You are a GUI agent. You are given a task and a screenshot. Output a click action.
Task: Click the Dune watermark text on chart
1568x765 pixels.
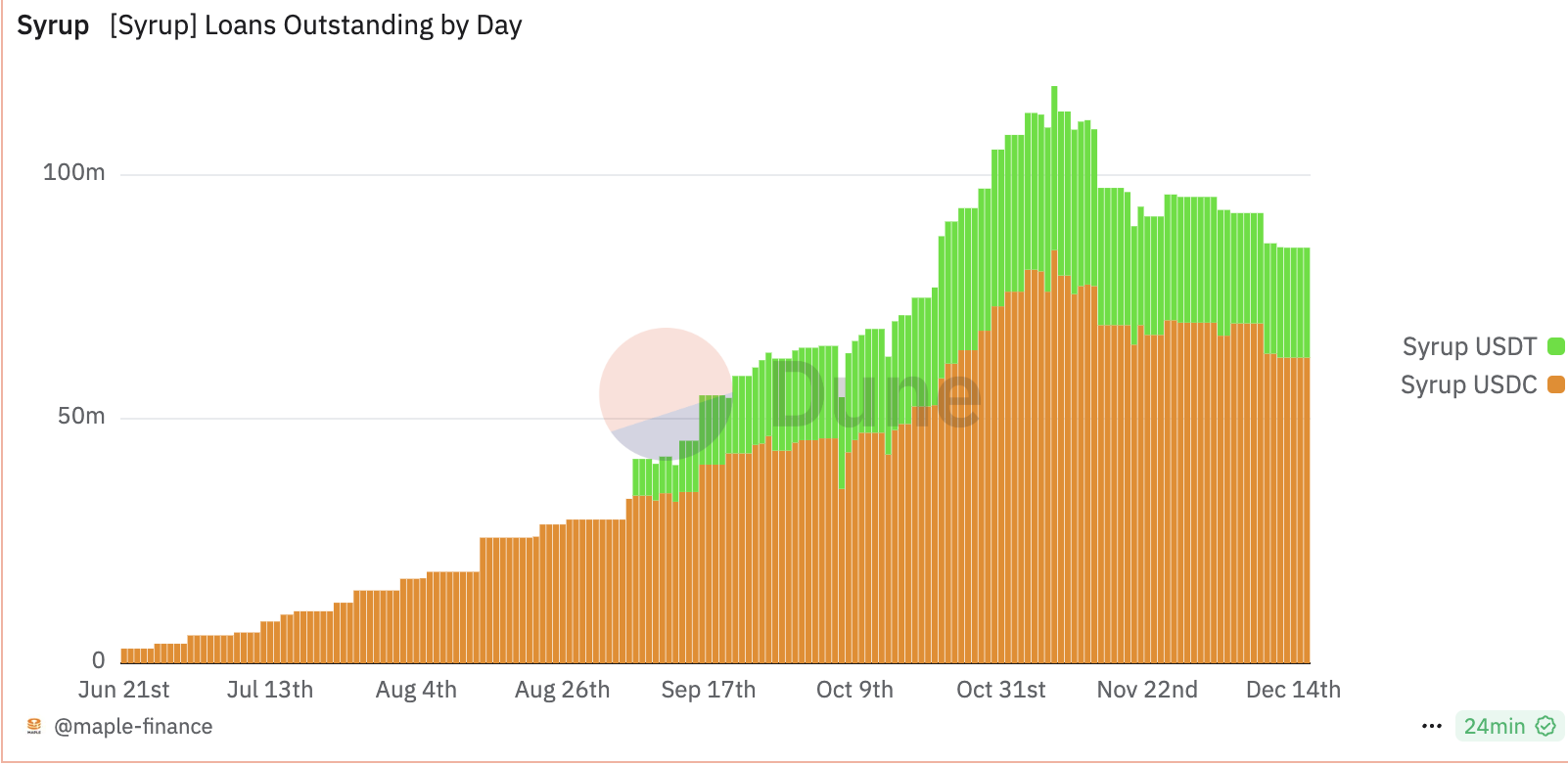[874, 395]
